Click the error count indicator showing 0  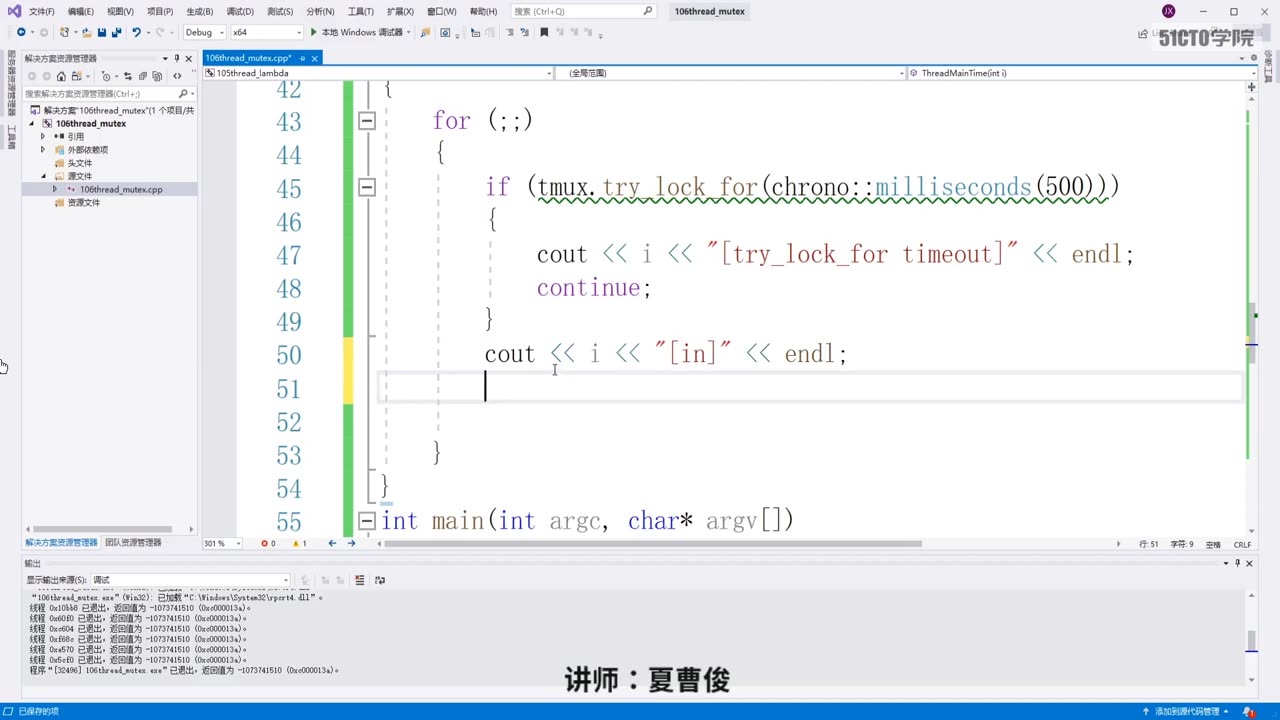[268, 544]
